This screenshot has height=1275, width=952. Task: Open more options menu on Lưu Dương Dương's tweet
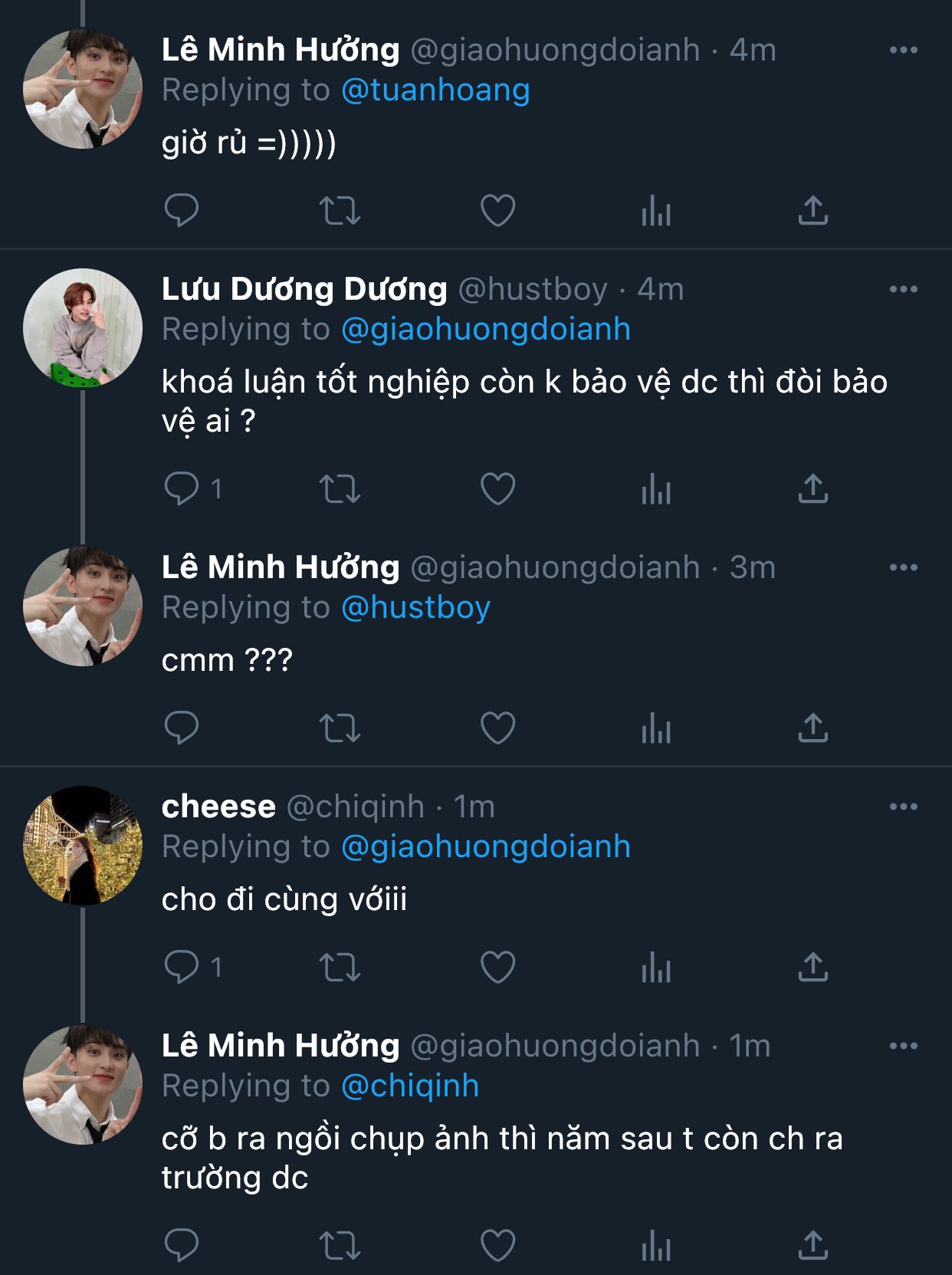903,290
